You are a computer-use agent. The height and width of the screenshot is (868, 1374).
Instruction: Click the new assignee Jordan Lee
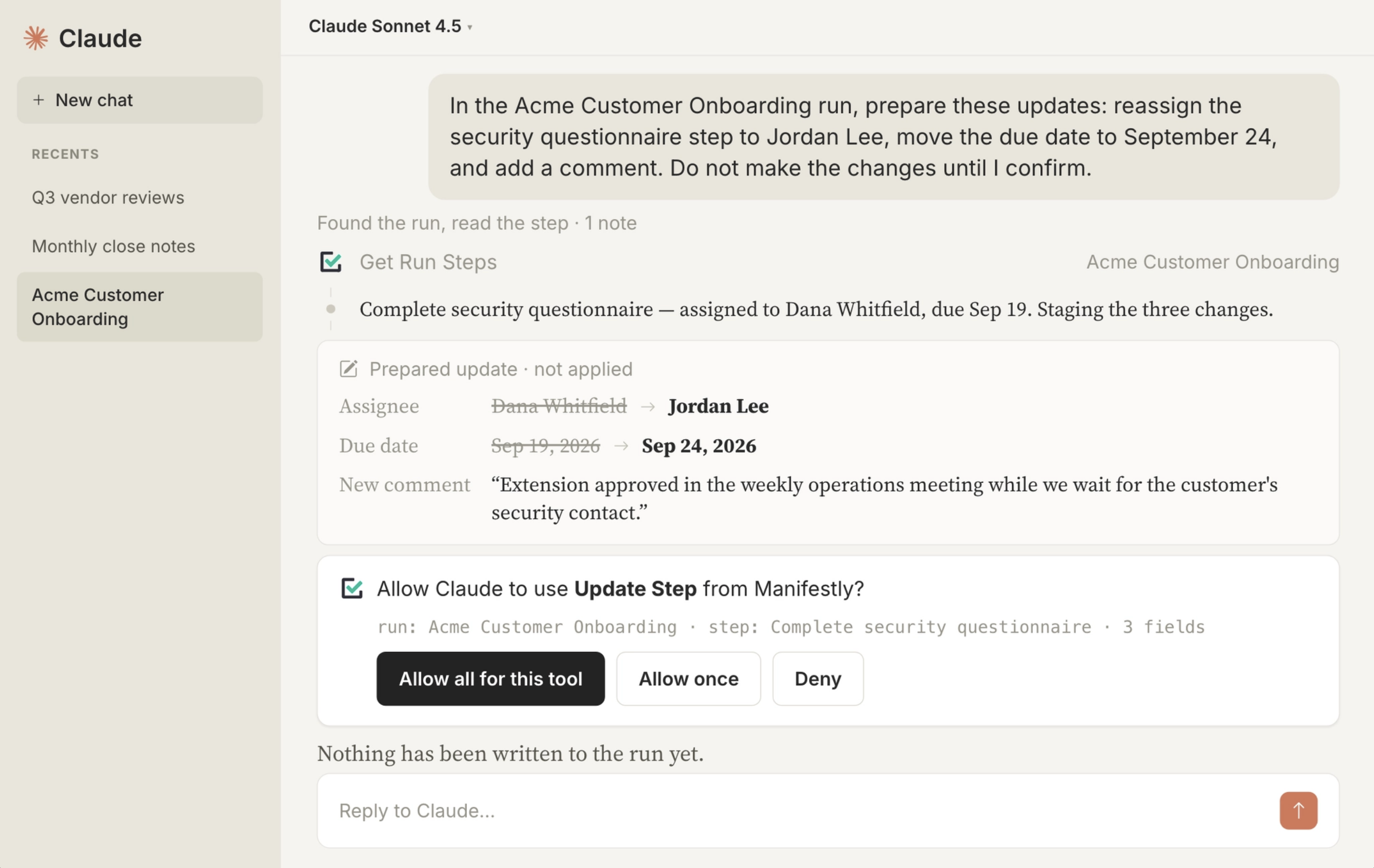coord(718,406)
